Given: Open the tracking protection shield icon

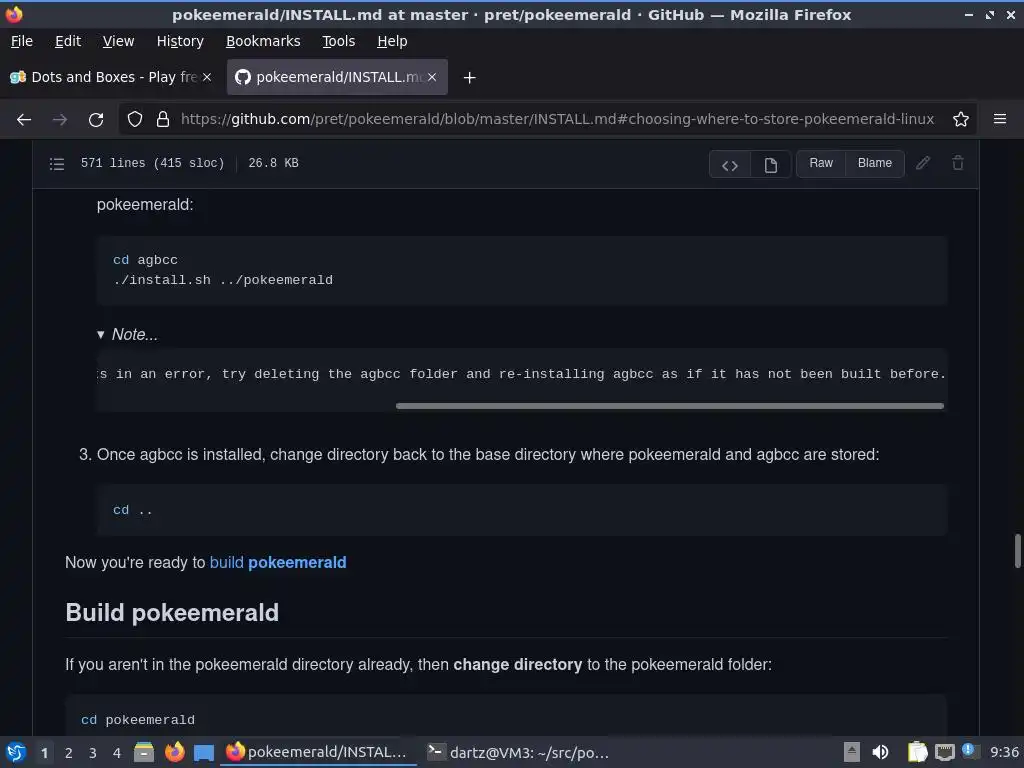Looking at the screenshot, I should pyautogui.click(x=135, y=120).
